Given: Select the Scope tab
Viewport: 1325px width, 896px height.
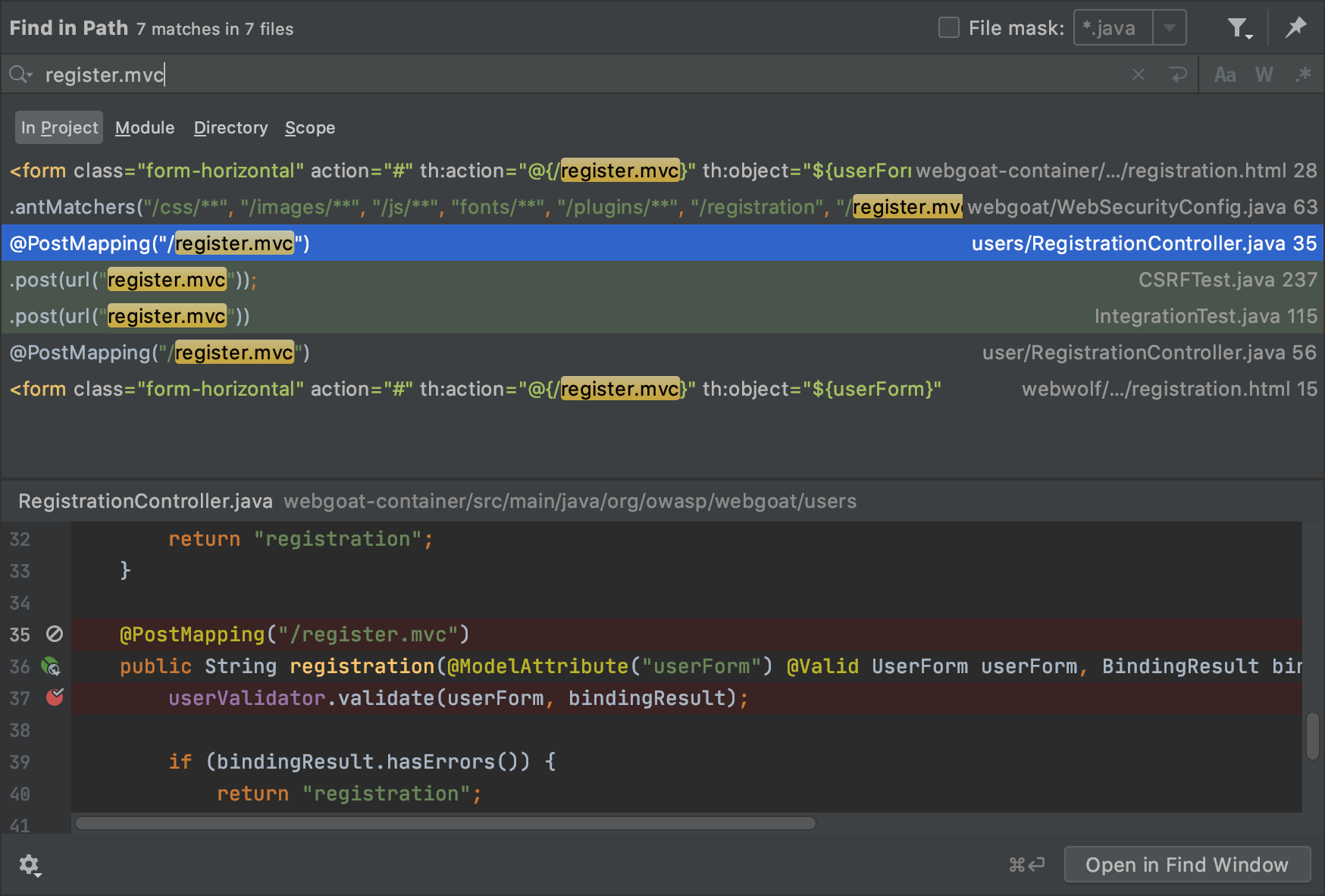Looking at the screenshot, I should tap(309, 127).
